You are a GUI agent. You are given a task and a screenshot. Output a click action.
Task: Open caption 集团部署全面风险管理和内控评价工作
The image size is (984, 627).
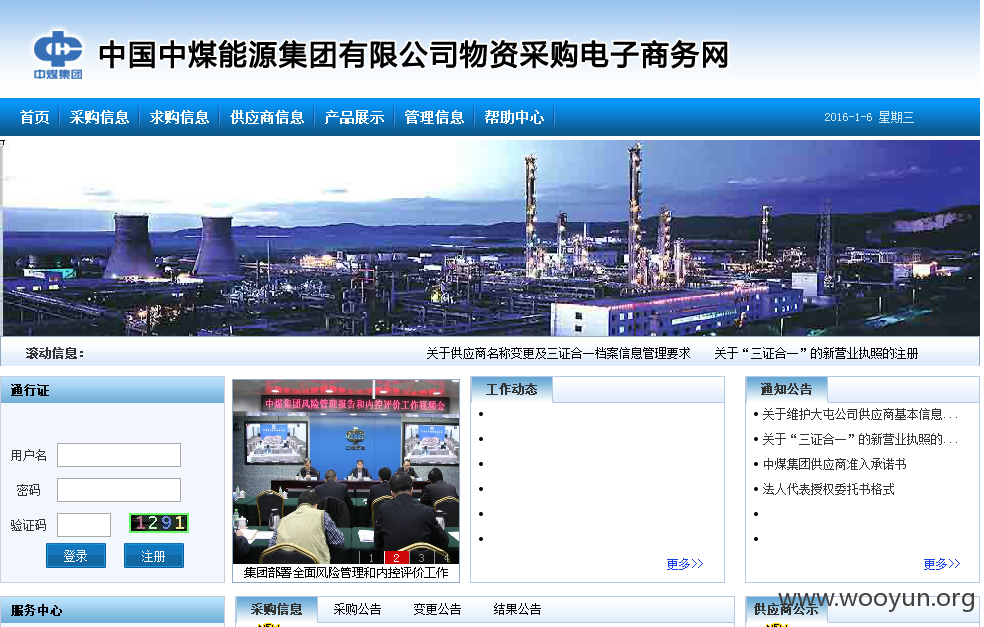tap(346, 572)
